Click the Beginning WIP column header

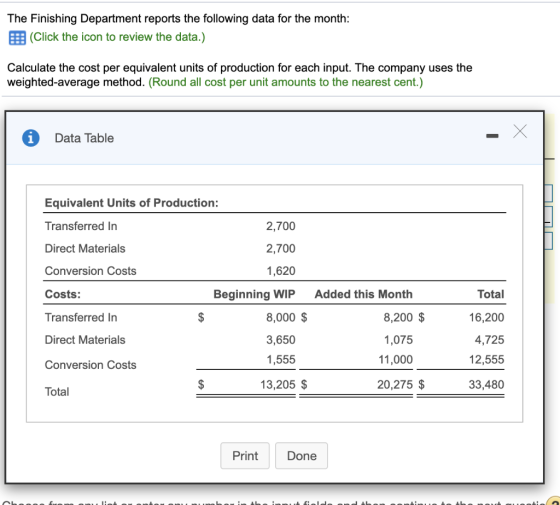click(254, 294)
